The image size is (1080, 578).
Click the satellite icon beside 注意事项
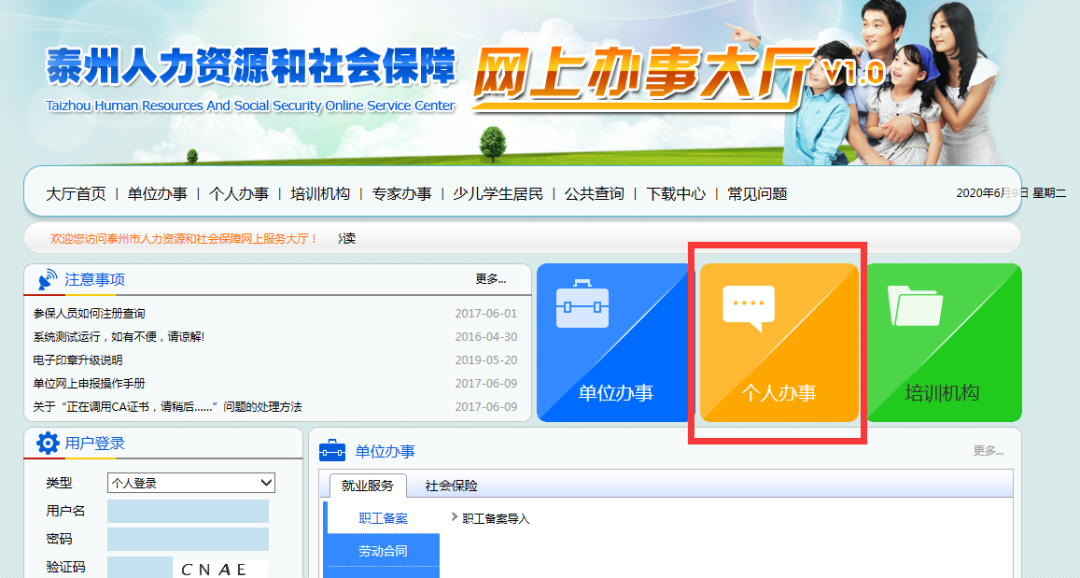pos(48,279)
